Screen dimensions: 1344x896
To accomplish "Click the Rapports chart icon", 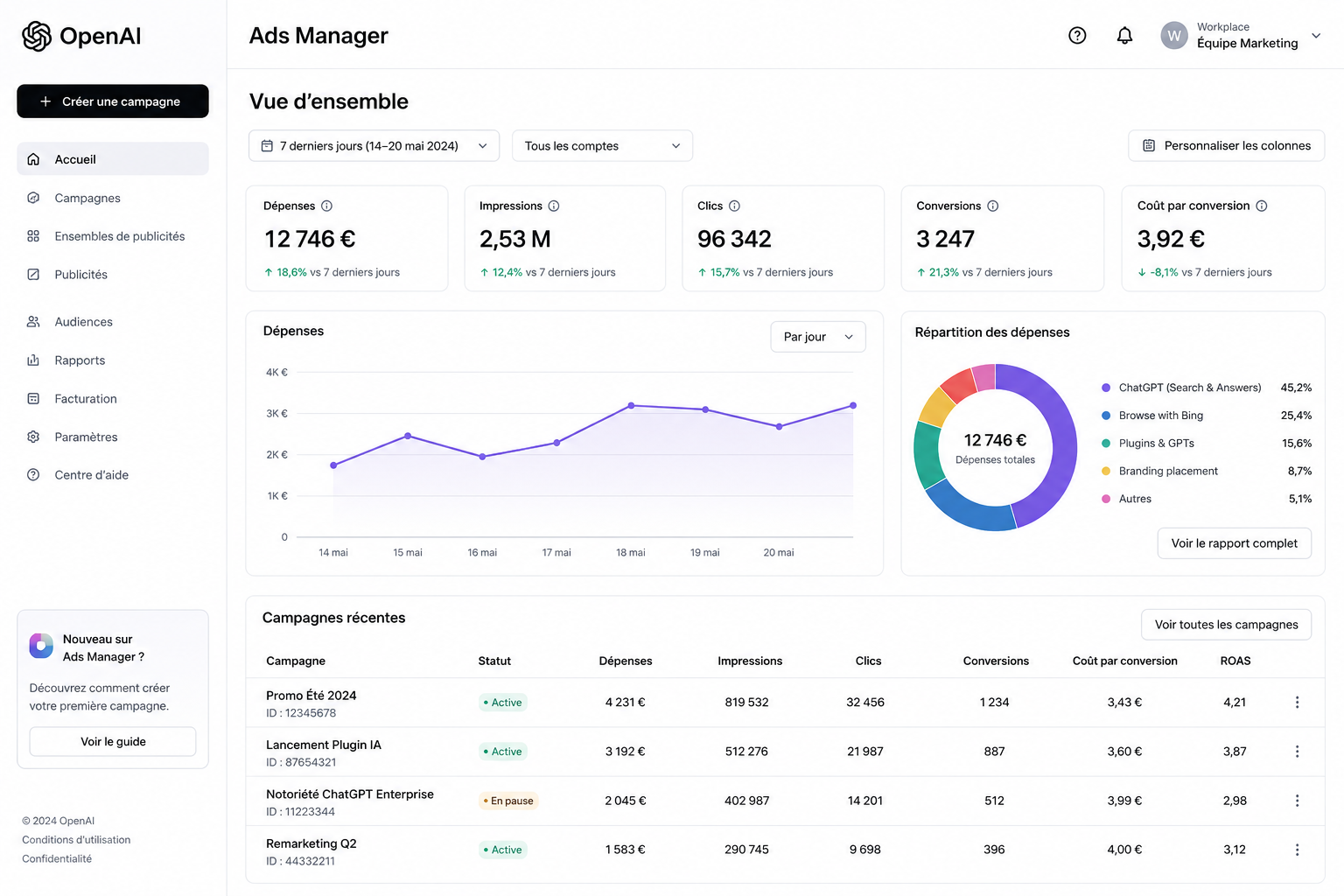I will pos(33,360).
